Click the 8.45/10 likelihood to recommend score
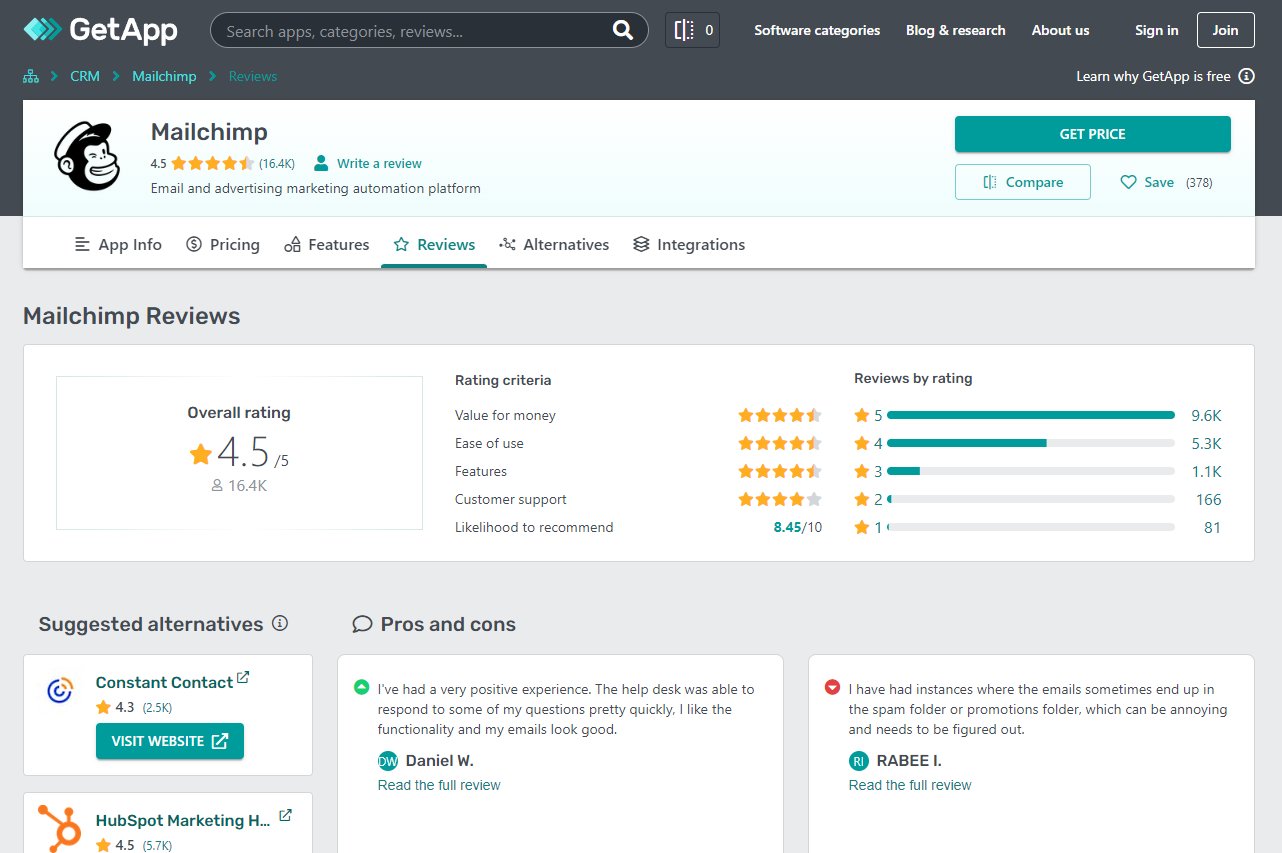 pos(798,527)
